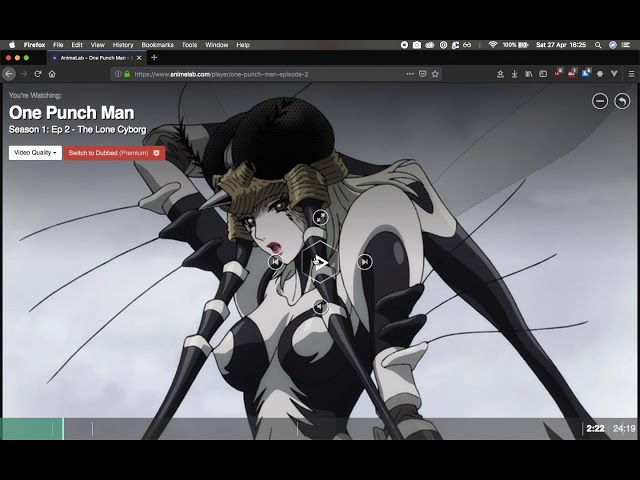Screen dimensions: 640x480
Task: Save page to Pocket
Action: 423,74
